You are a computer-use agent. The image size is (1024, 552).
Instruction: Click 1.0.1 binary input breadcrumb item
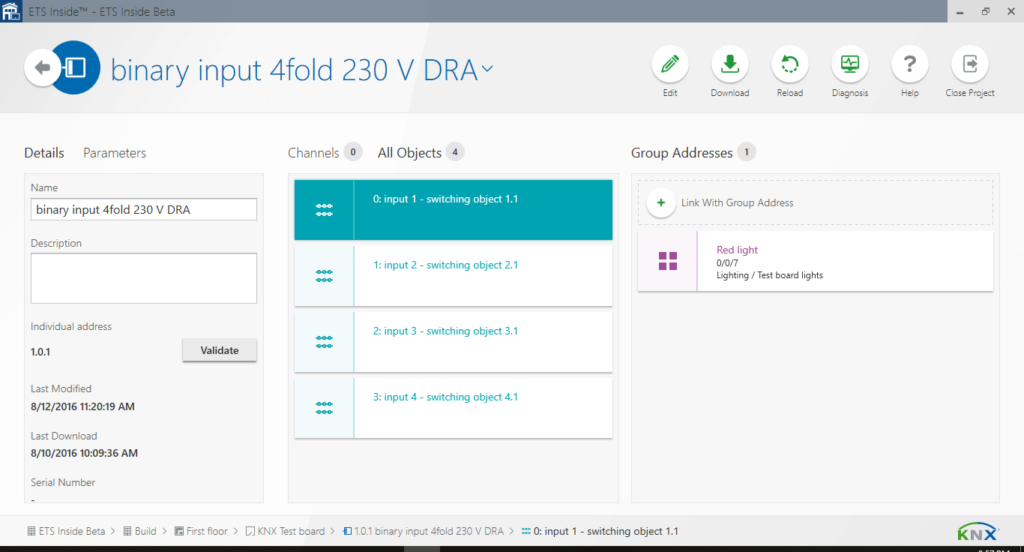pyautogui.click(x=423, y=531)
